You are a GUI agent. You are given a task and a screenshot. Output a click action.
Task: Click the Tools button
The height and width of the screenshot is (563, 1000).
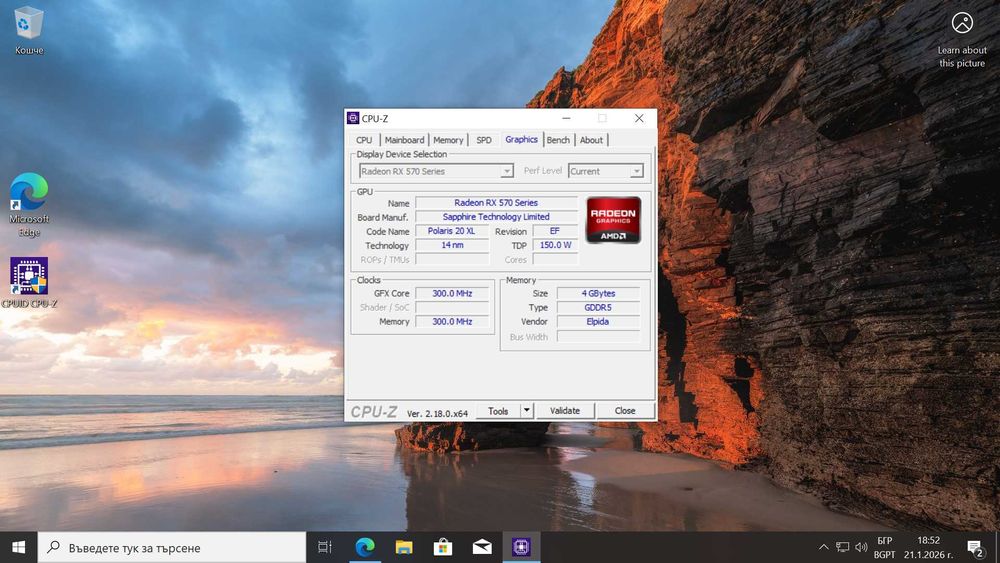[x=498, y=411]
